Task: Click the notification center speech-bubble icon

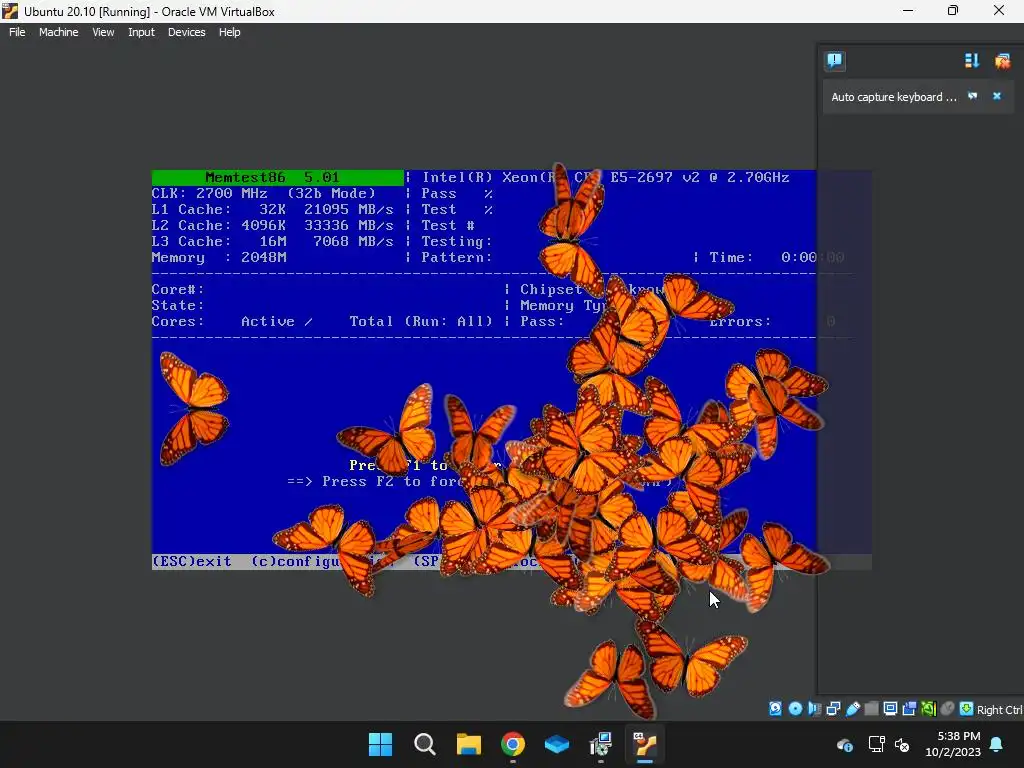Action: coord(835,61)
